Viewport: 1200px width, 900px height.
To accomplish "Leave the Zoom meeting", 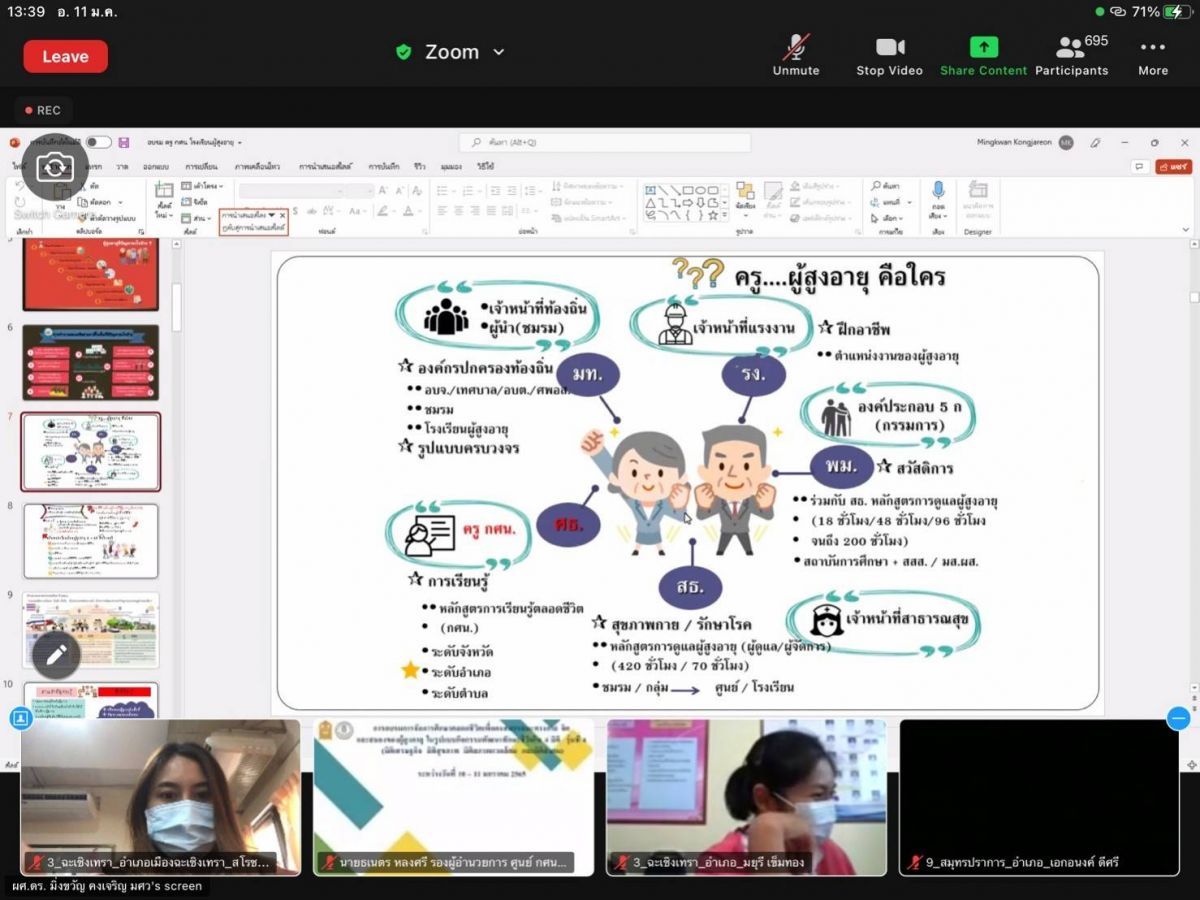I will coord(66,57).
